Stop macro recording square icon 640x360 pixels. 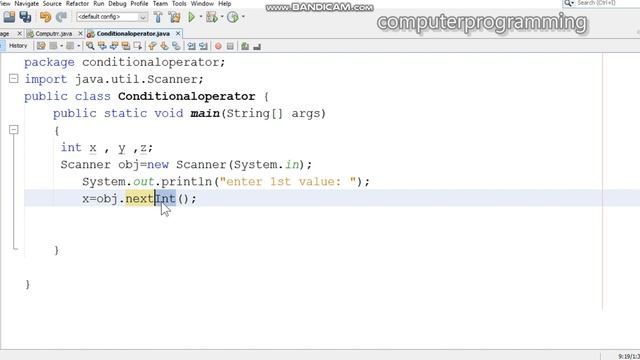pyautogui.click(x=230, y=46)
